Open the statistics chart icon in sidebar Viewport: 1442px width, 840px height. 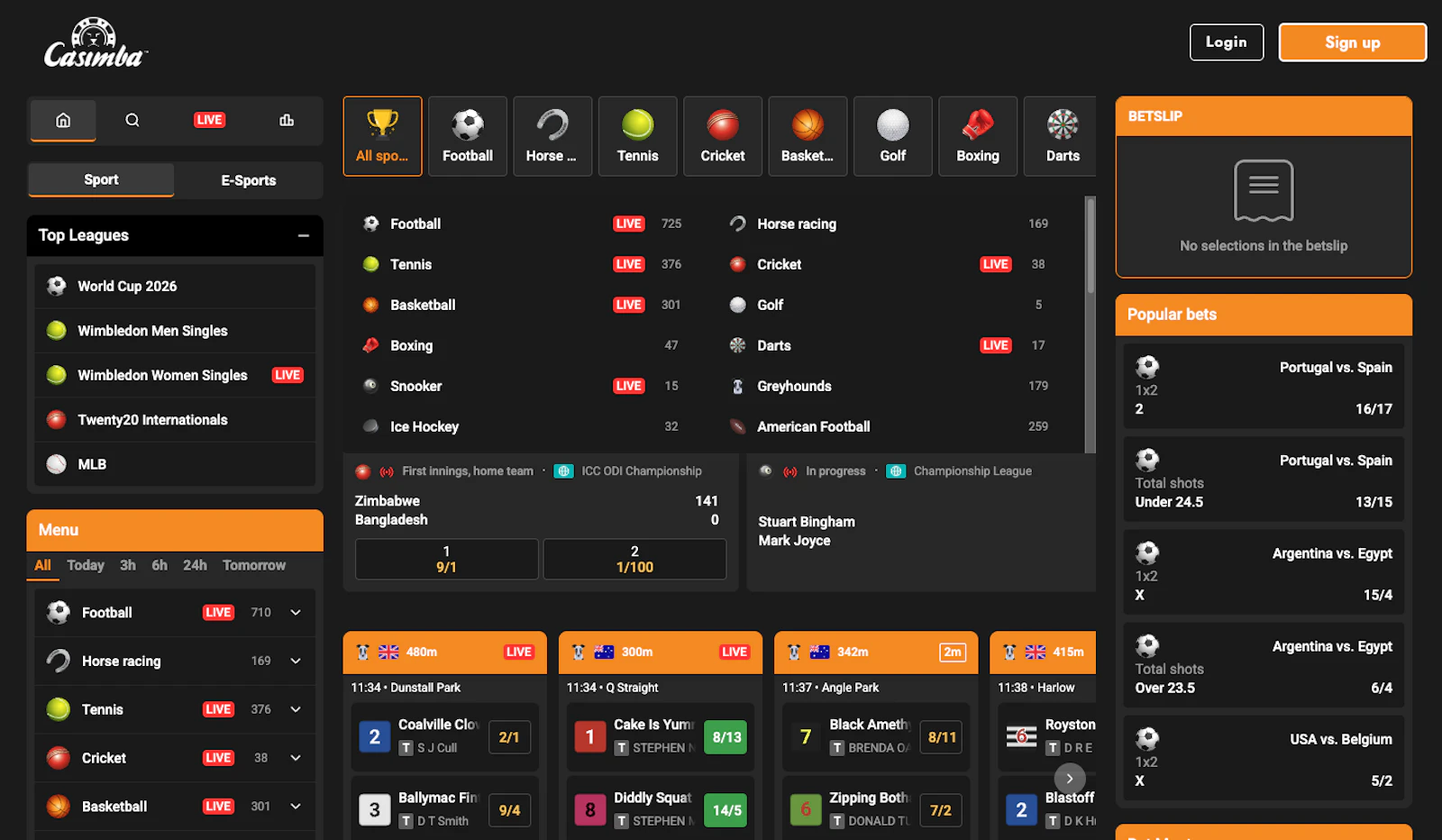click(287, 120)
